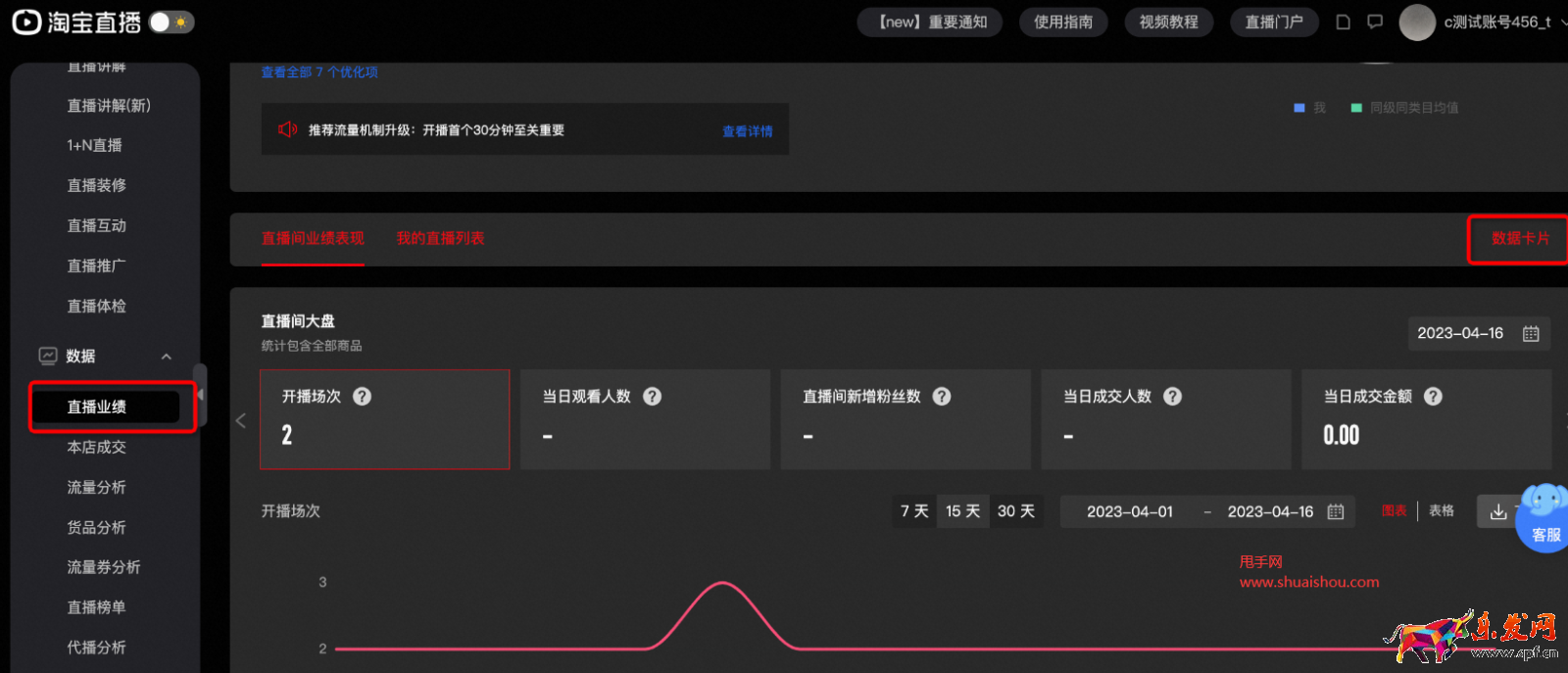Image resolution: width=1568 pixels, height=673 pixels.
Task: Click help icon next to 当日成交人数
Action: tap(1172, 397)
